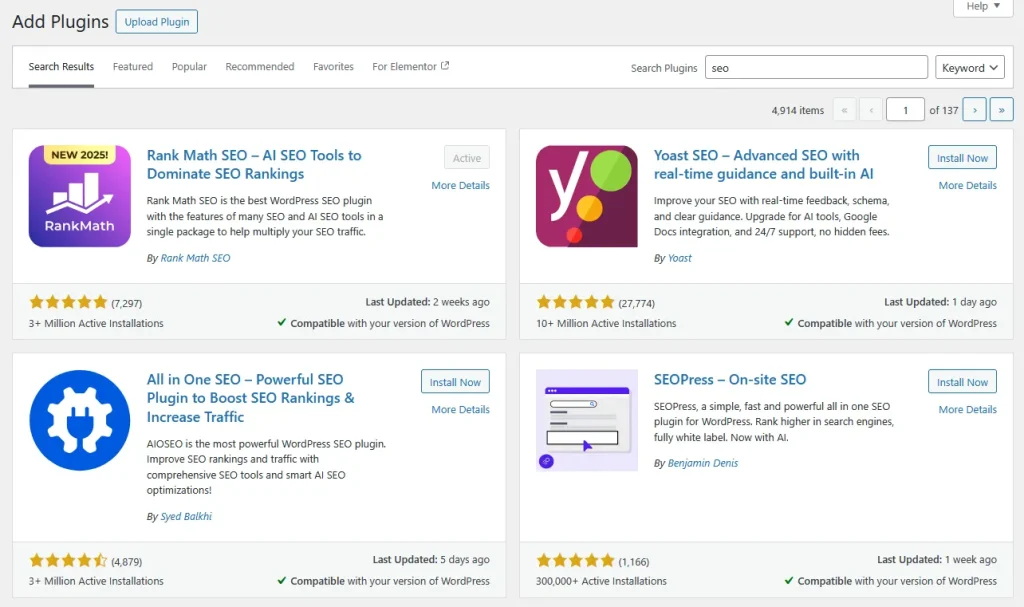Select the Search Results tab

point(61,67)
